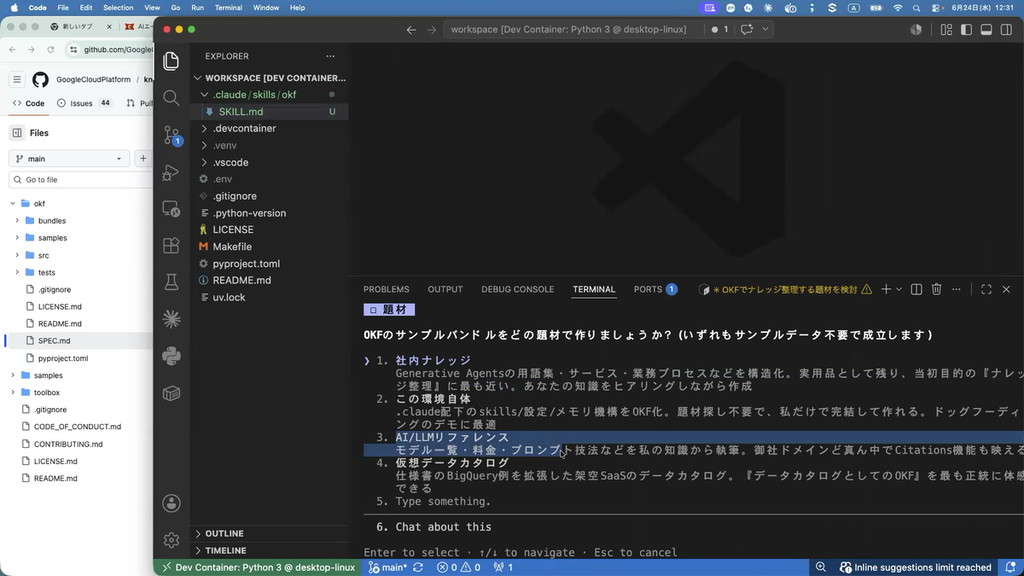Viewport: 1024px width, 576px height.
Task: Open Issues tab in GitHub window
Action: [84, 103]
